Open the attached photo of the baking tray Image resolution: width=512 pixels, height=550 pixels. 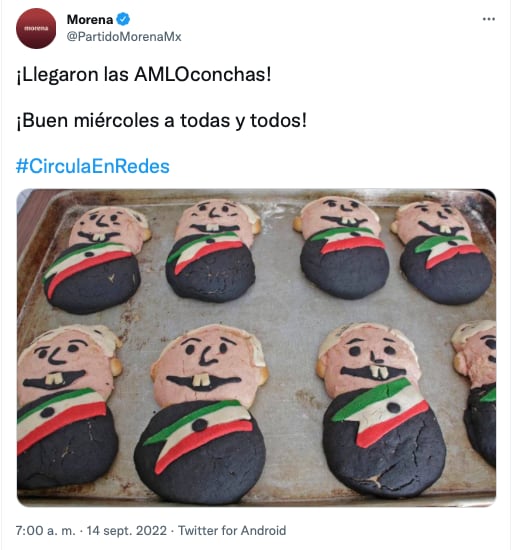(x=256, y=348)
